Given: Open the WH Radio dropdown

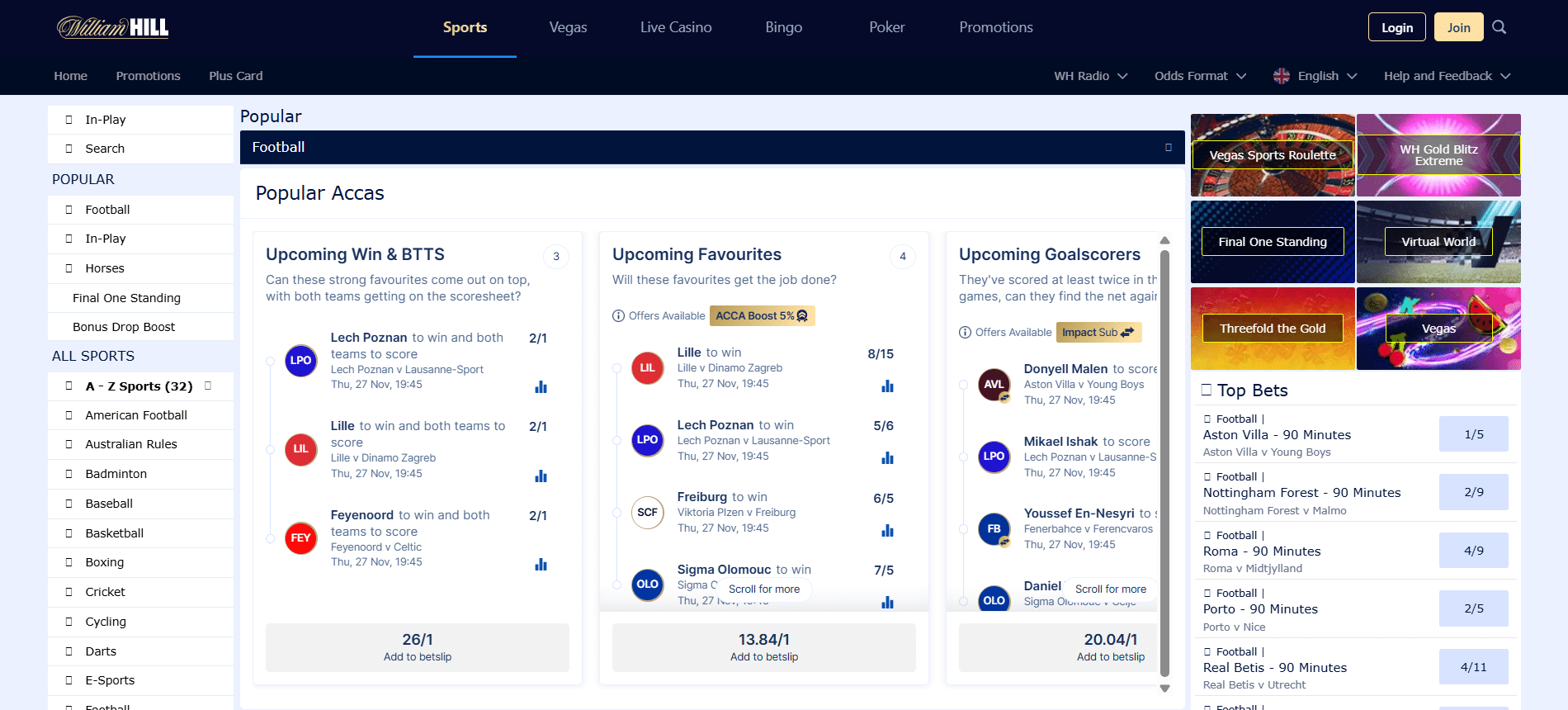Looking at the screenshot, I should [x=1090, y=76].
